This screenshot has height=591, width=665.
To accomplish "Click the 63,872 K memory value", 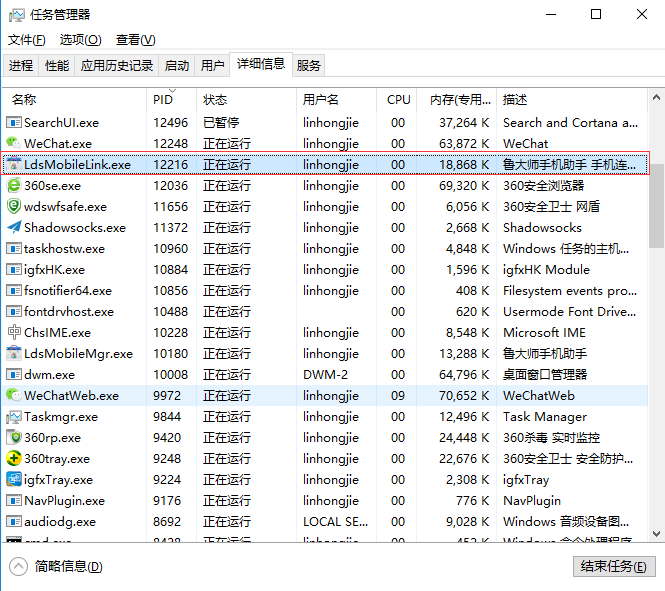I will tap(464, 144).
